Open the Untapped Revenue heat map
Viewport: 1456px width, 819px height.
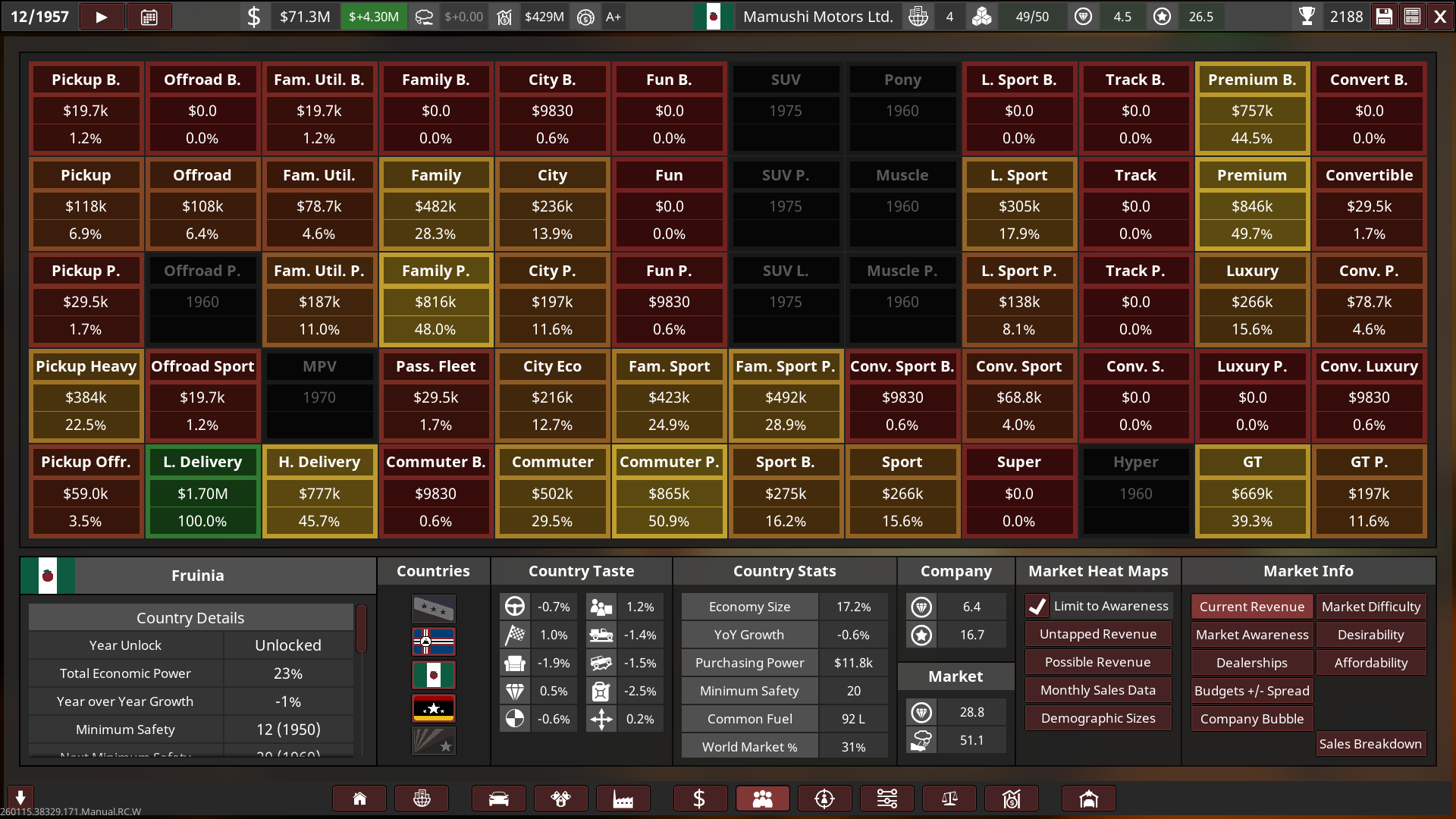(x=1097, y=634)
